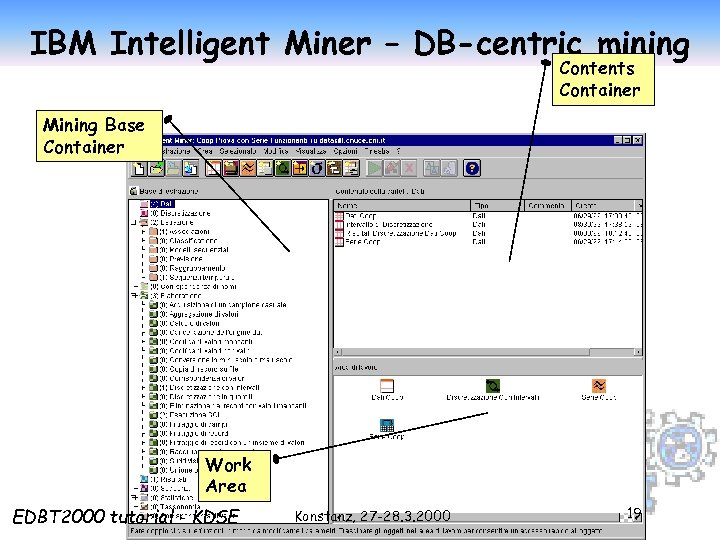Viewport: 720px width, 540px height.
Task: Select the Calcolo di valori tree item
Action: 190,323
